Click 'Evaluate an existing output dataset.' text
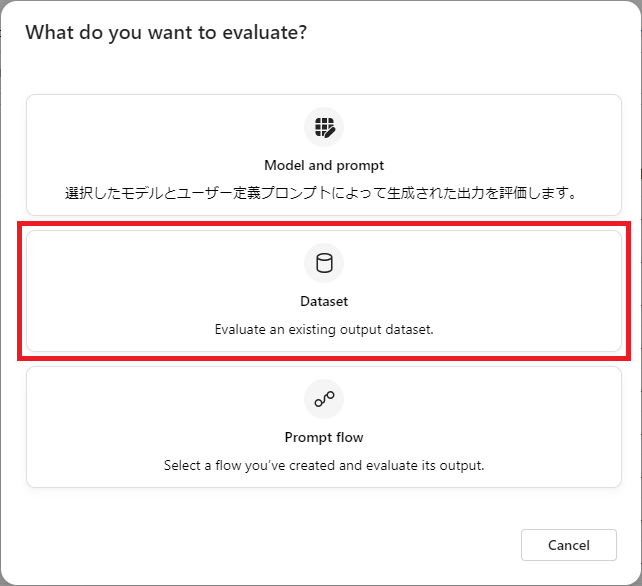This screenshot has height=586, width=642. click(x=324, y=330)
